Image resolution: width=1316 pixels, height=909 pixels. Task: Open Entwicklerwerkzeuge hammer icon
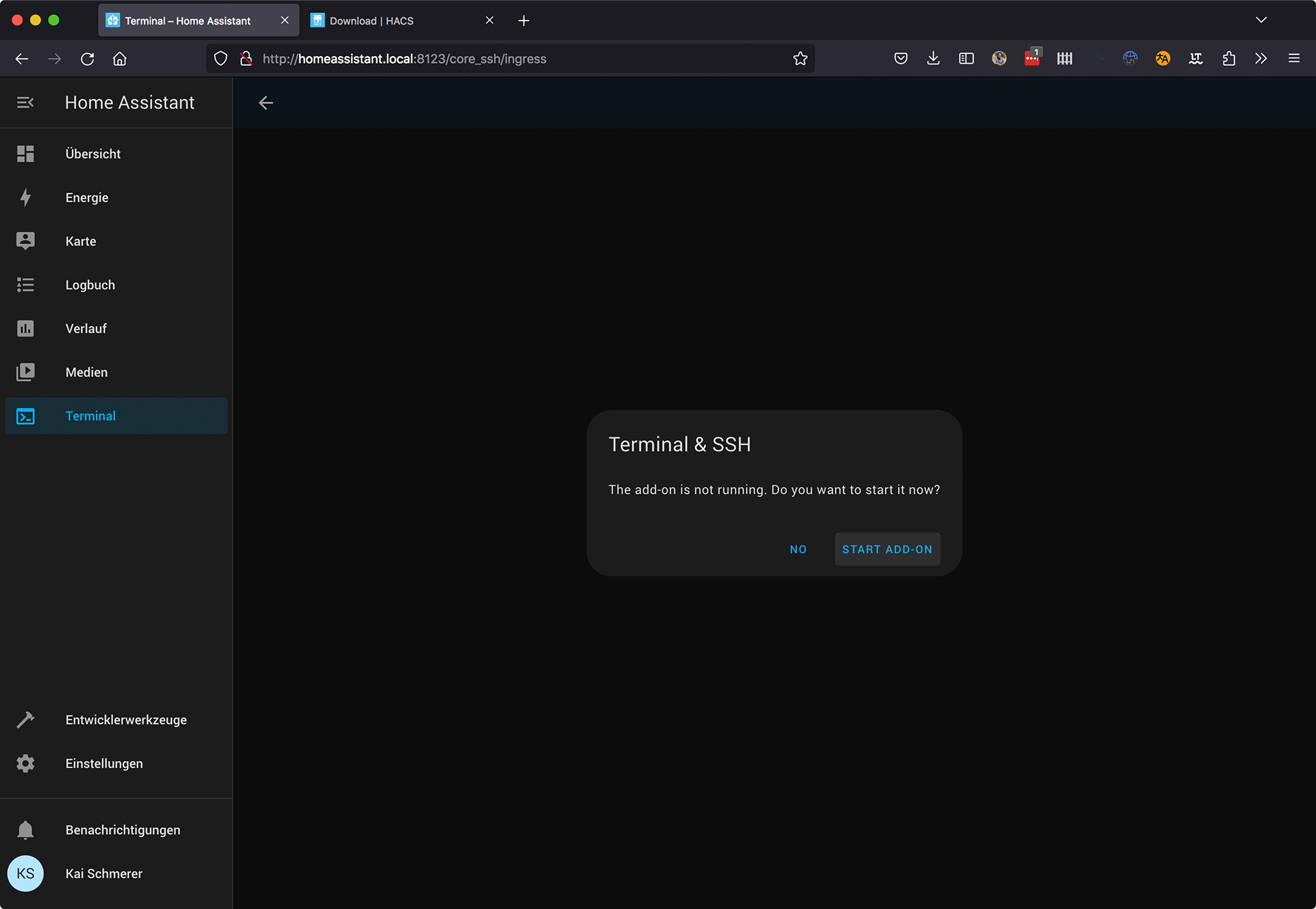click(x=25, y=720)
